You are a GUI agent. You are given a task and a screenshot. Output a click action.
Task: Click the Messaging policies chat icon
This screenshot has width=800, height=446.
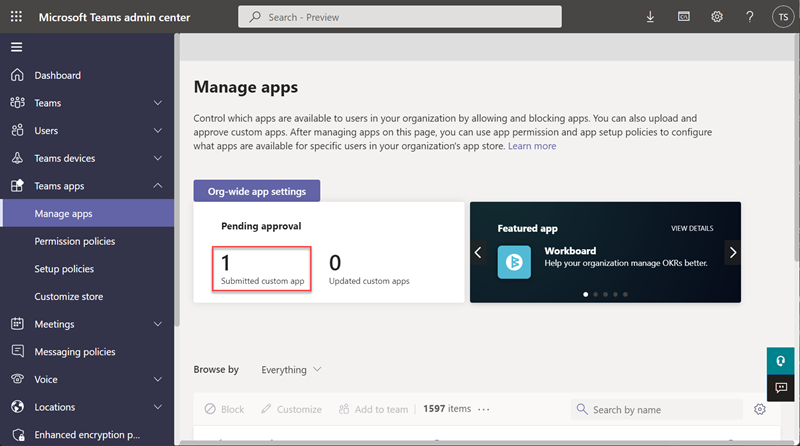(x=17, y=351)
